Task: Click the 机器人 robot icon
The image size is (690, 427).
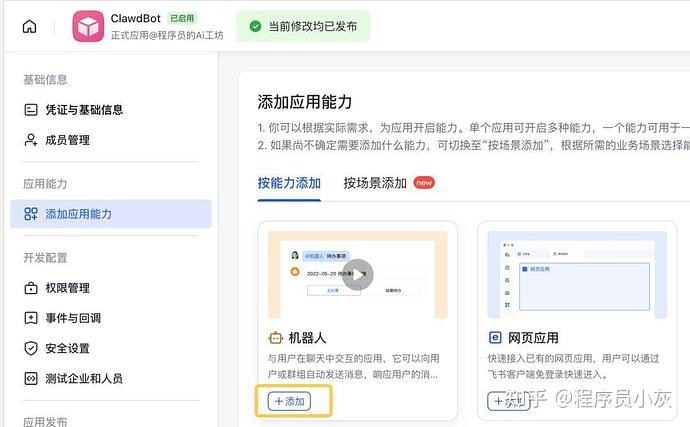Action: 275,338
